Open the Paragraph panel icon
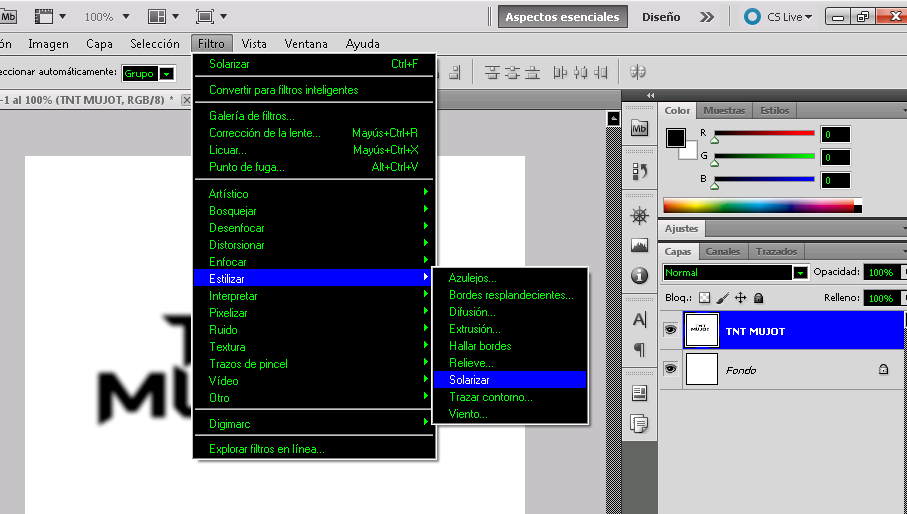Screen dimensions: 907x514 640,349
